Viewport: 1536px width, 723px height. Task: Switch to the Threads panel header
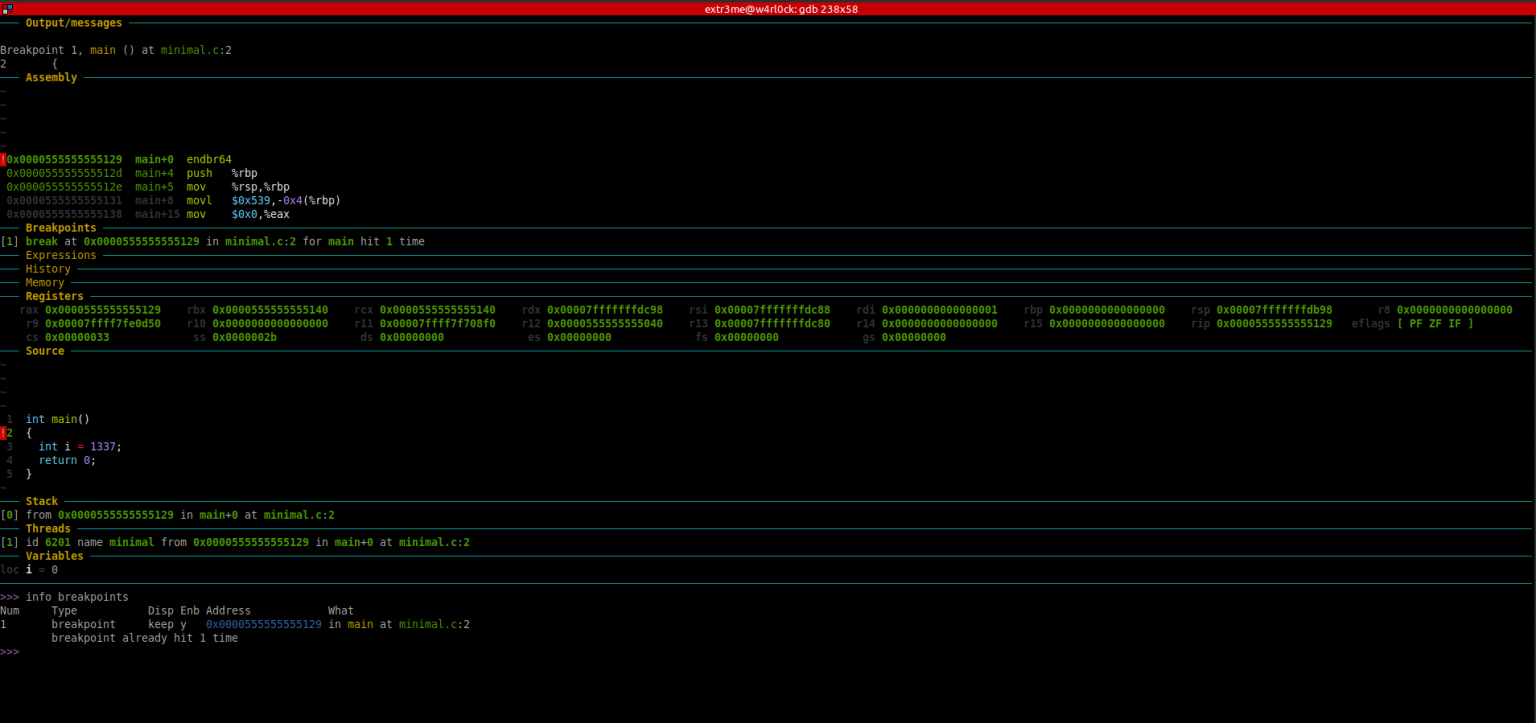[46, 528]
